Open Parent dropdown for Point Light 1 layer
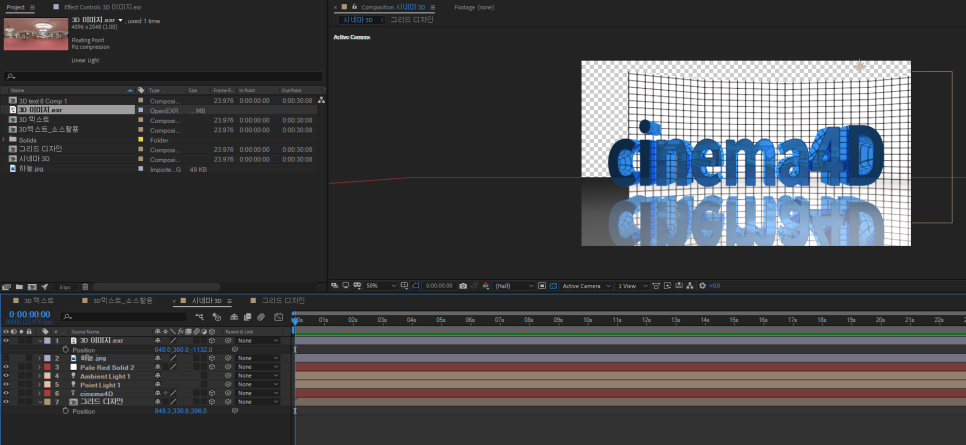Screen dimensions: 966x445 (x=258, y=385)
